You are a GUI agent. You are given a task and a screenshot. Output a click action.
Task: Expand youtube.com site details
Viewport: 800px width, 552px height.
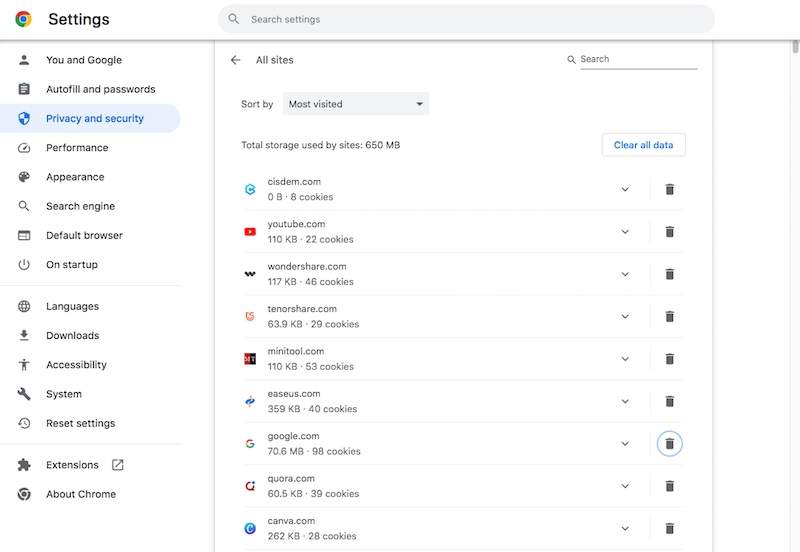(625, 232)
